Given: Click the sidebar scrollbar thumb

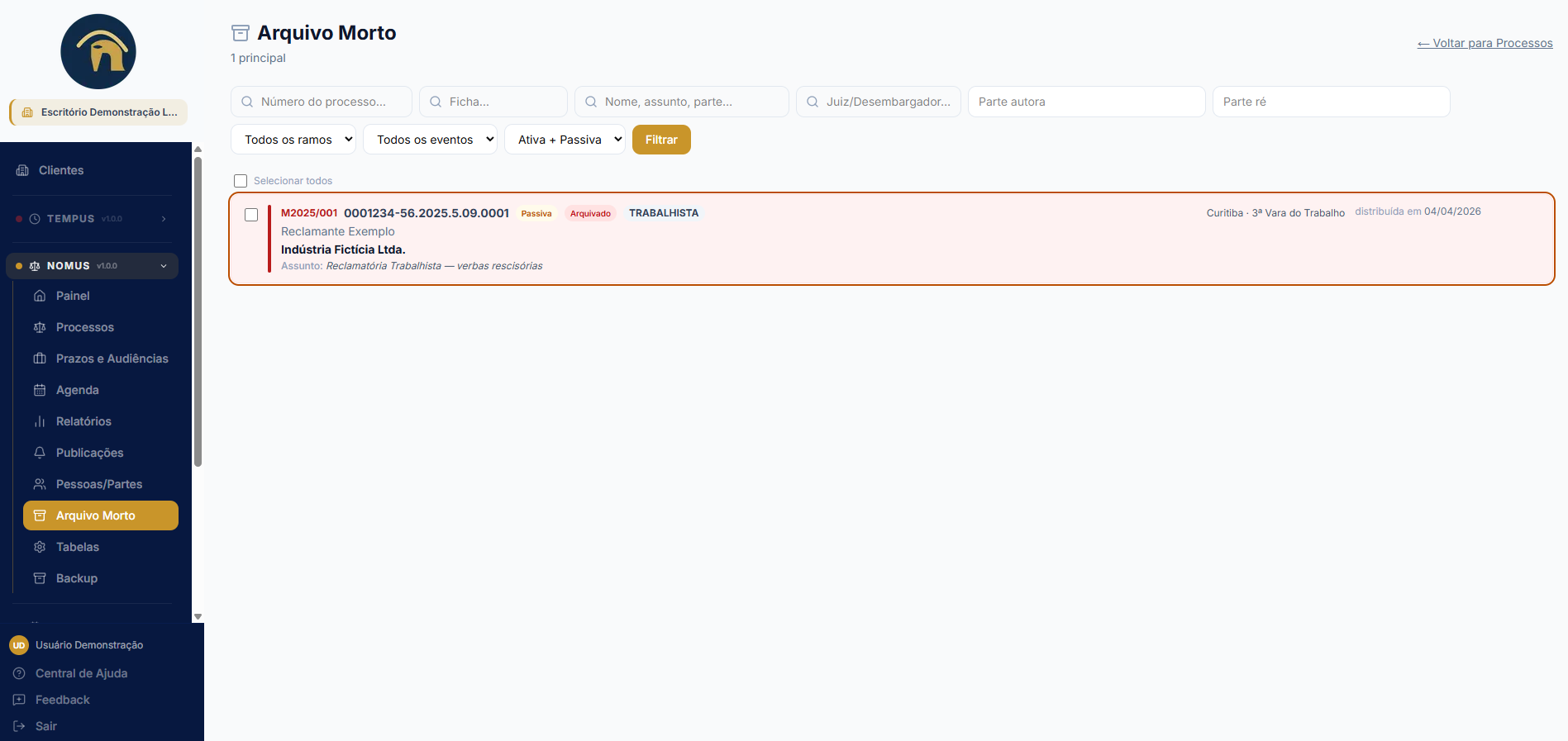Looking at the screenshot, I should coord(198,311).
